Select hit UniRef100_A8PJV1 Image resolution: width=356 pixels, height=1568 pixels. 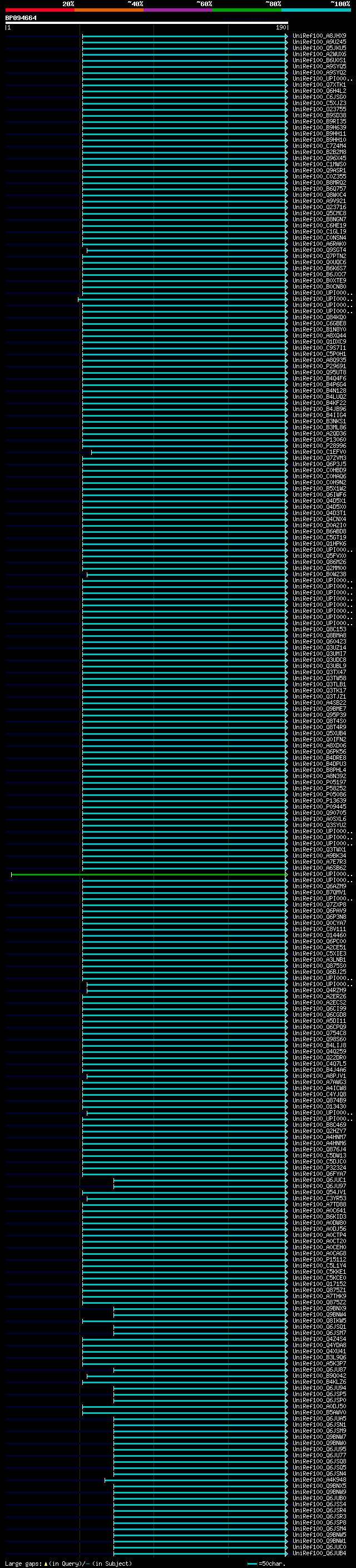click(319, 1076)
